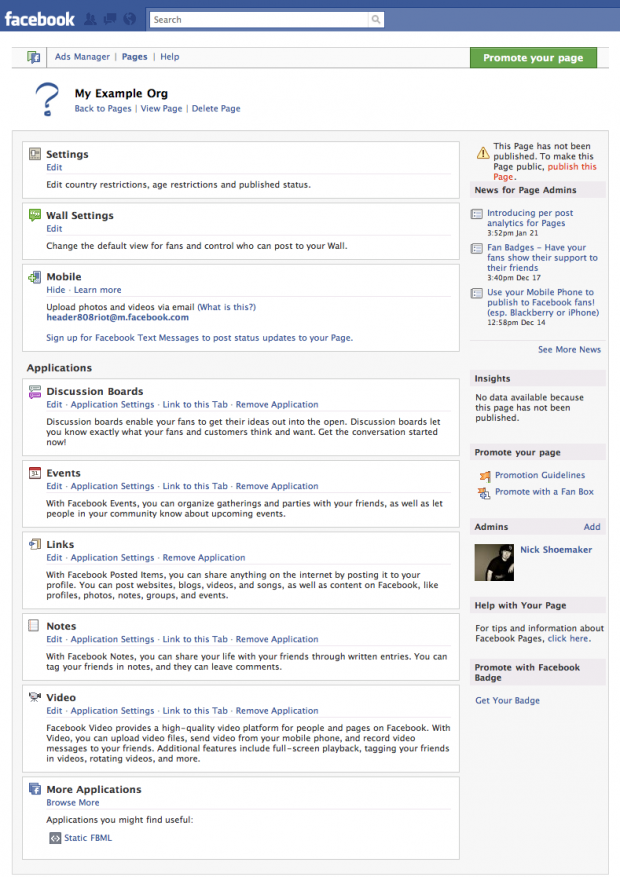This screenshot has height=877, width=620.
Task: Click the warning triangle icon
Action: 483,153
